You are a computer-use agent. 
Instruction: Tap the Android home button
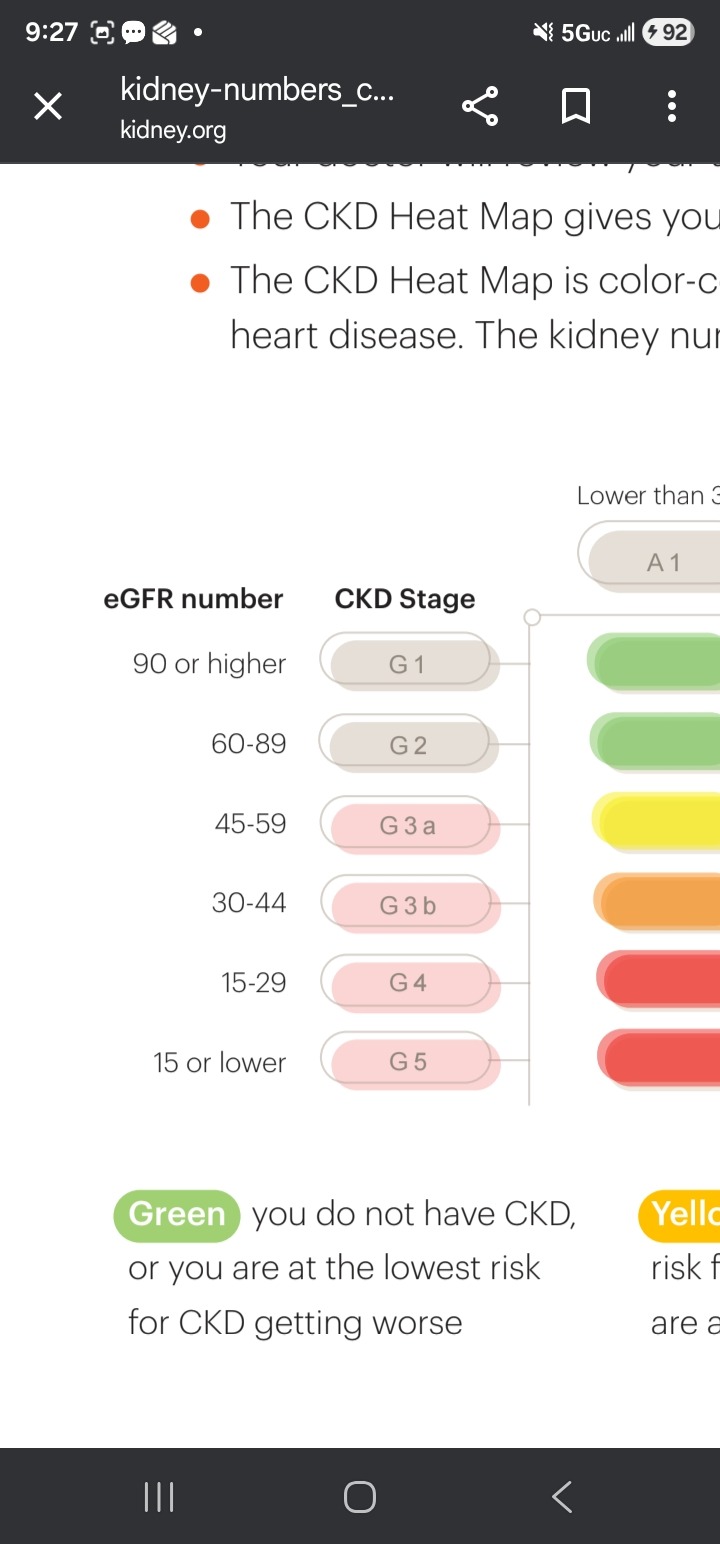tap(360, 1497)
